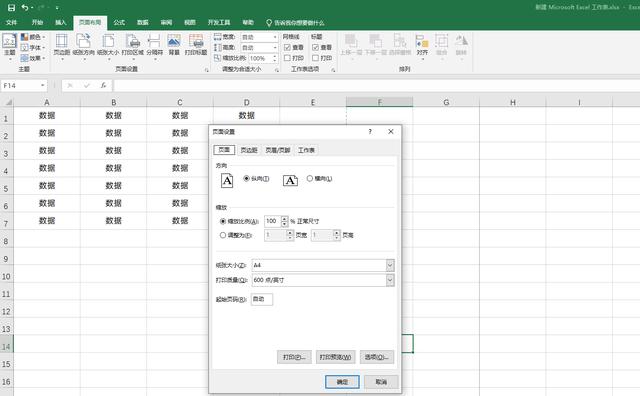Open Sheet Options group dialog launcher
The height and width of the screenshot is (396, 640).
(333, 70)
